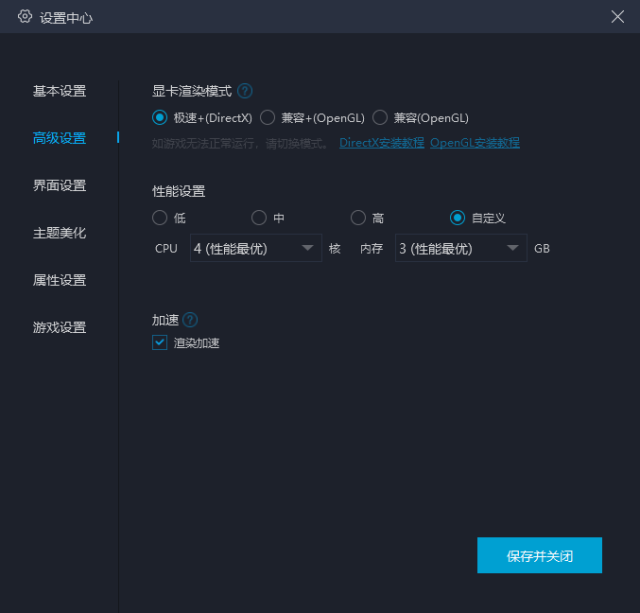Switch to 界面设置 tab
The image size is (640, 613).
60,185
